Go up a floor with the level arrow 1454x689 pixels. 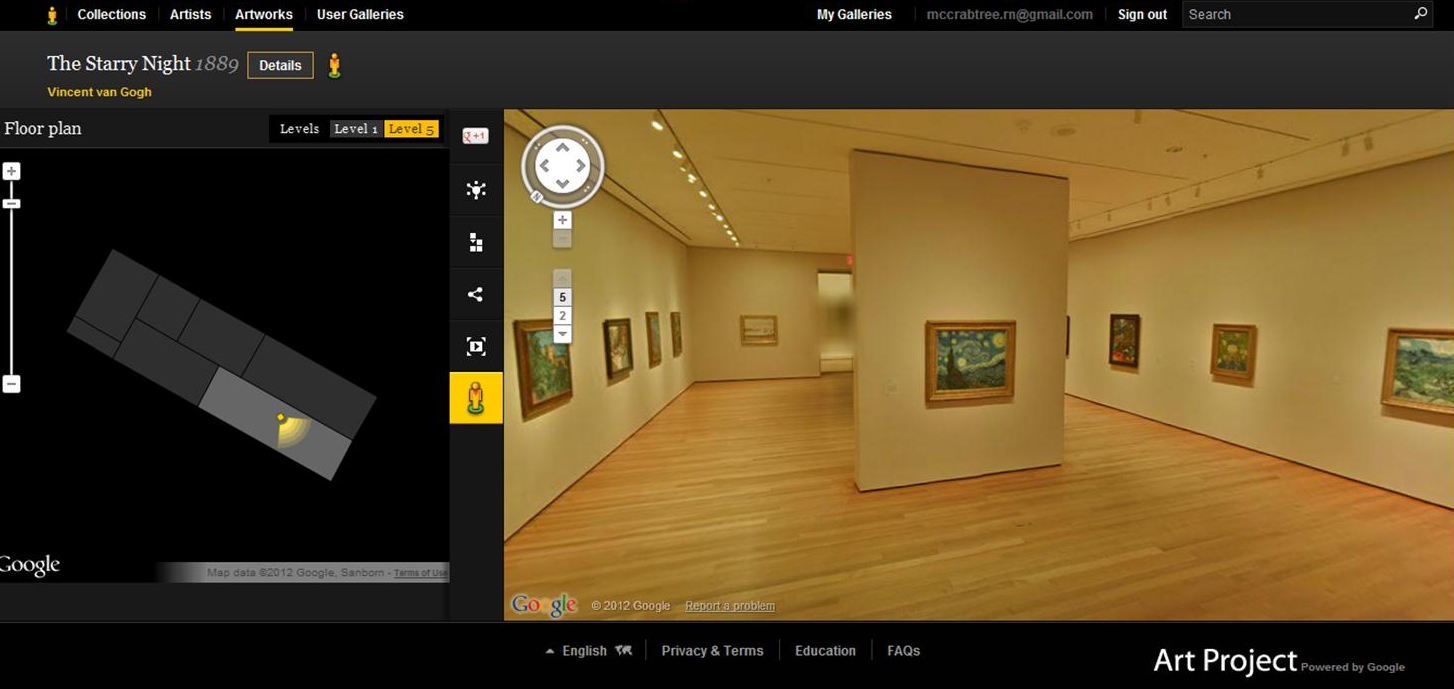[x=562, y=279]
